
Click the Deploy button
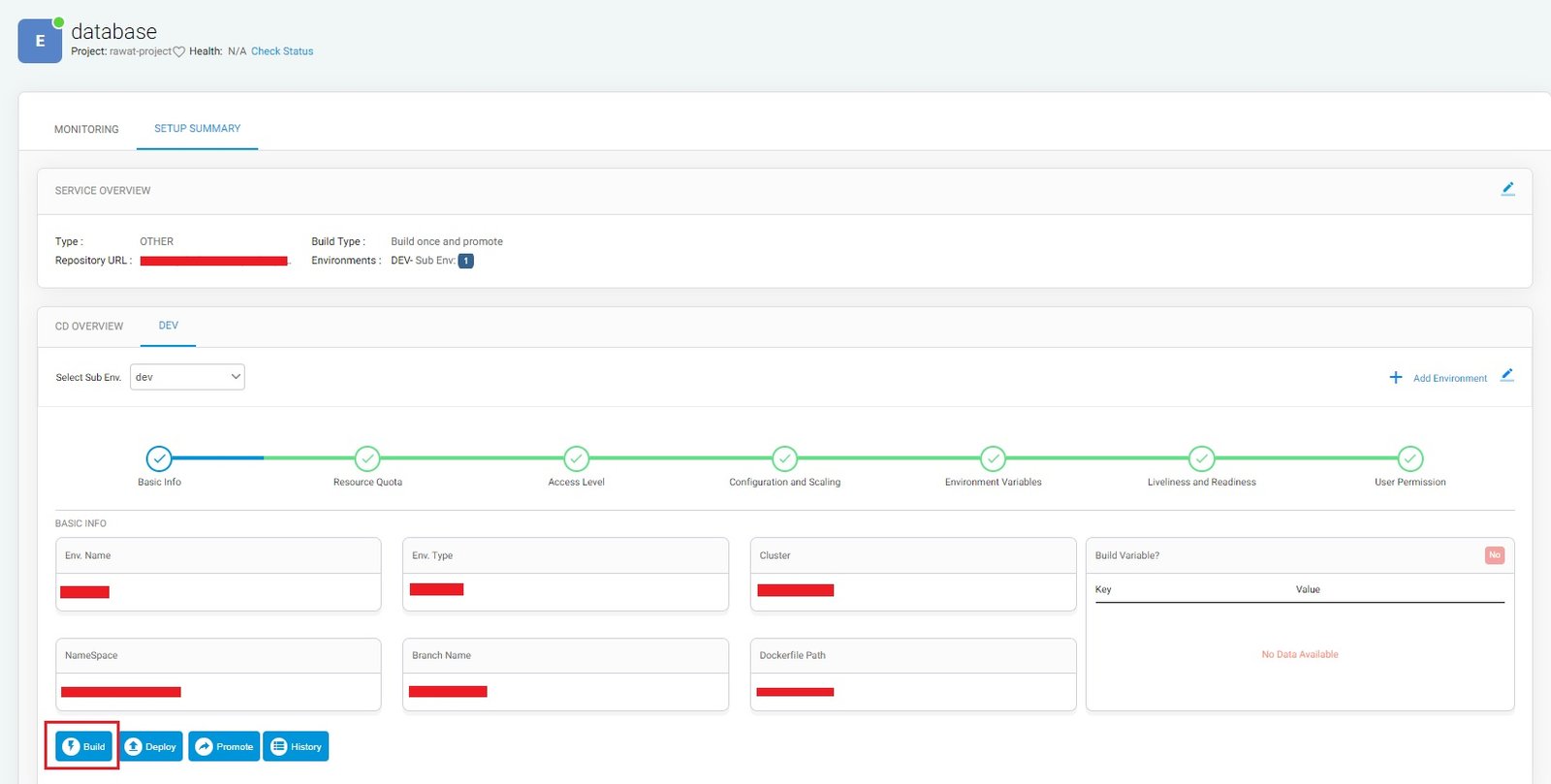point(151,746)
